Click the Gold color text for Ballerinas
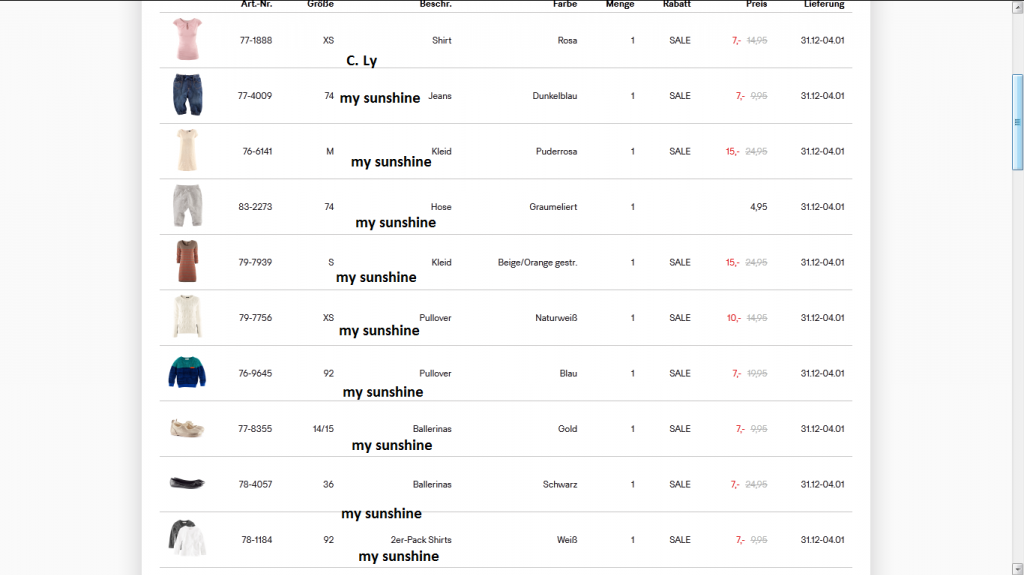This screenshot has width=1024, height=575. [x=567, y=429]
